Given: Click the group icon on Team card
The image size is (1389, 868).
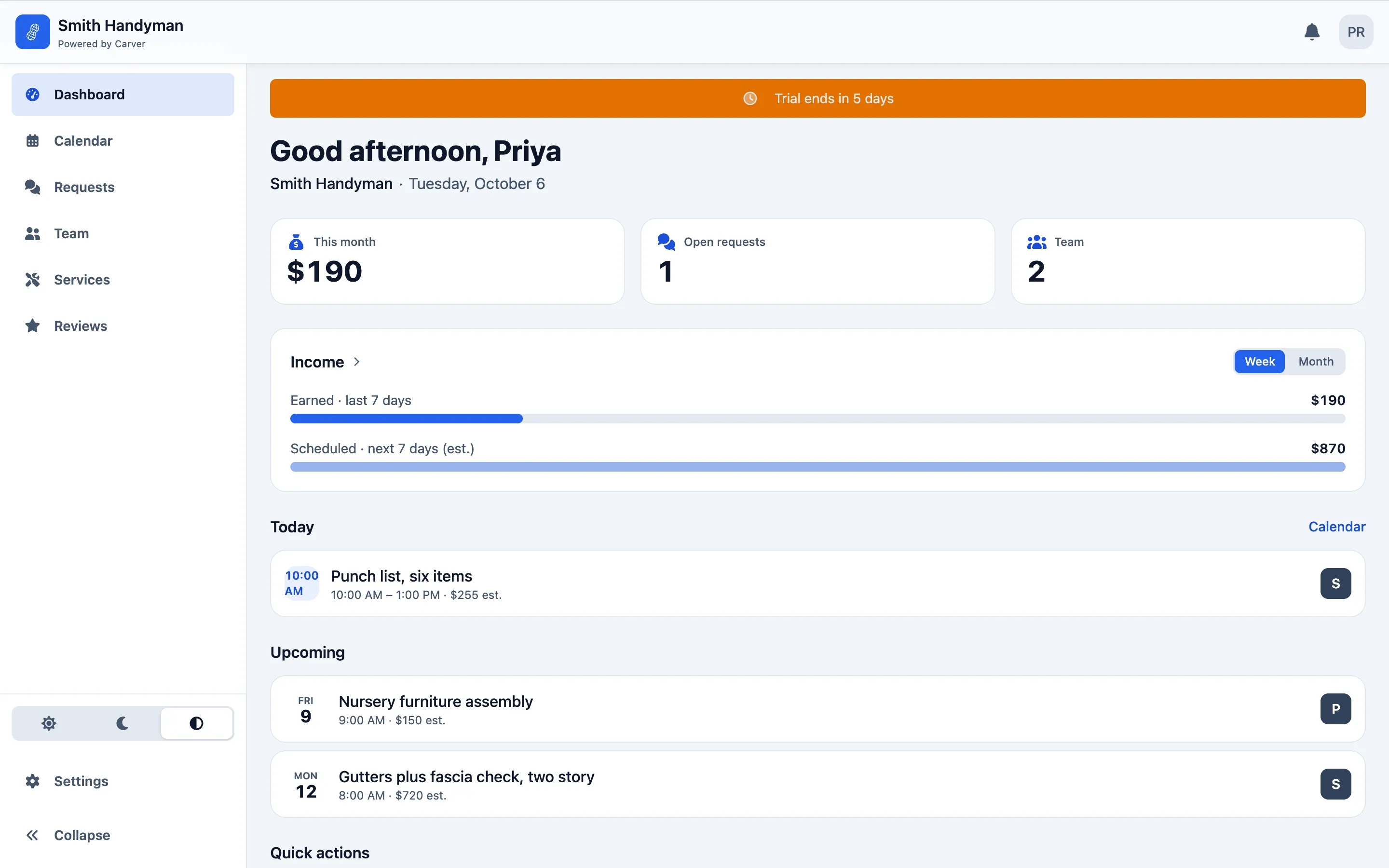Looking at the screenshot, I should click(1036, 242).
